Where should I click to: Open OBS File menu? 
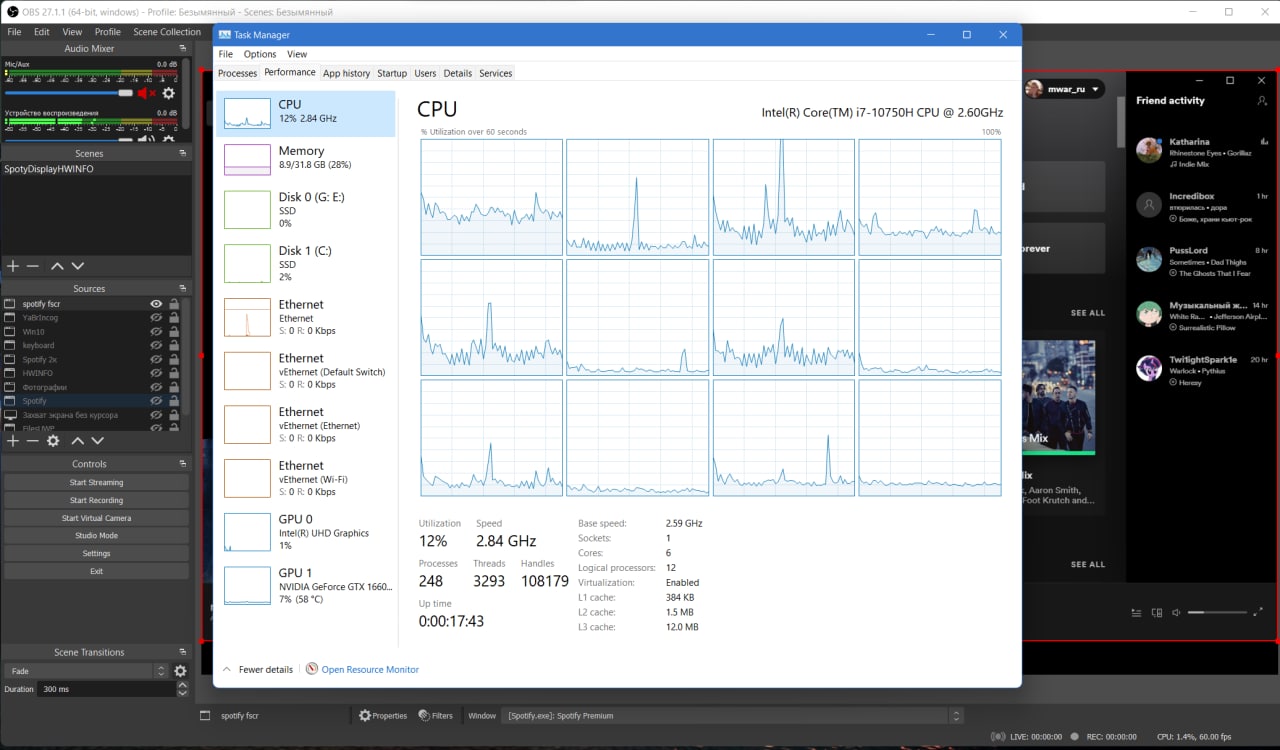coord(14,32)
